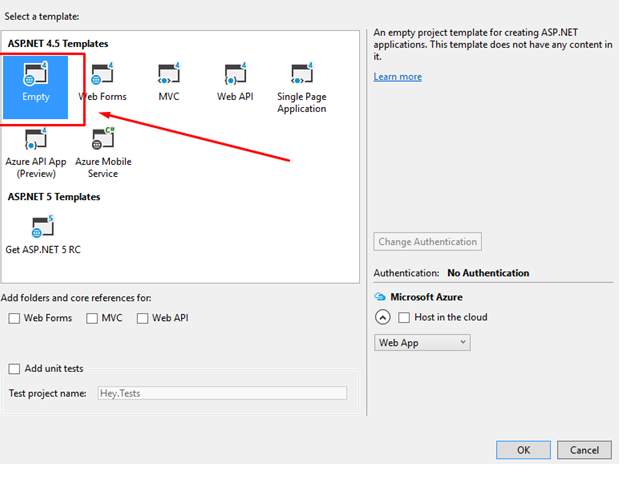Choose the Web Forms template icon

tap(102, 74)
